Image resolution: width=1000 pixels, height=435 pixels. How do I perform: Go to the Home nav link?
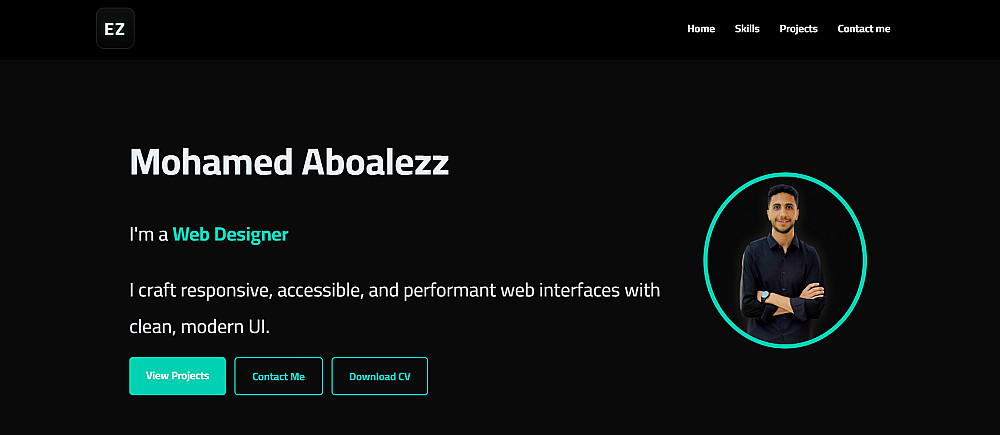point(701,29)
